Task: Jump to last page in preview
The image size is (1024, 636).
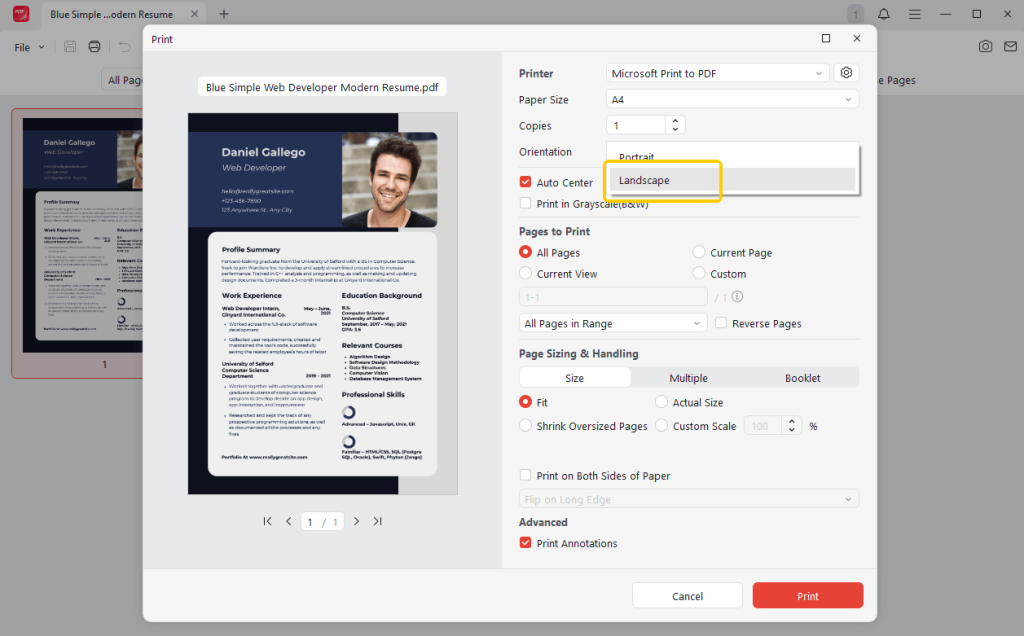Action: (x=377, y=521)
